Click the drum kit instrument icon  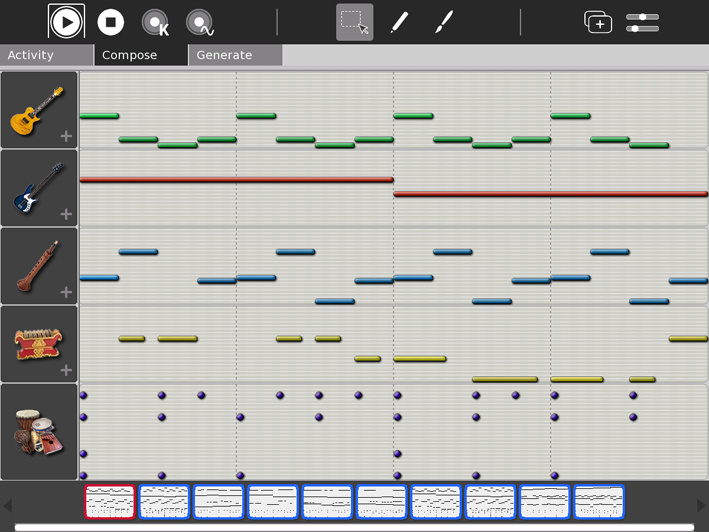tap(38, 431)
